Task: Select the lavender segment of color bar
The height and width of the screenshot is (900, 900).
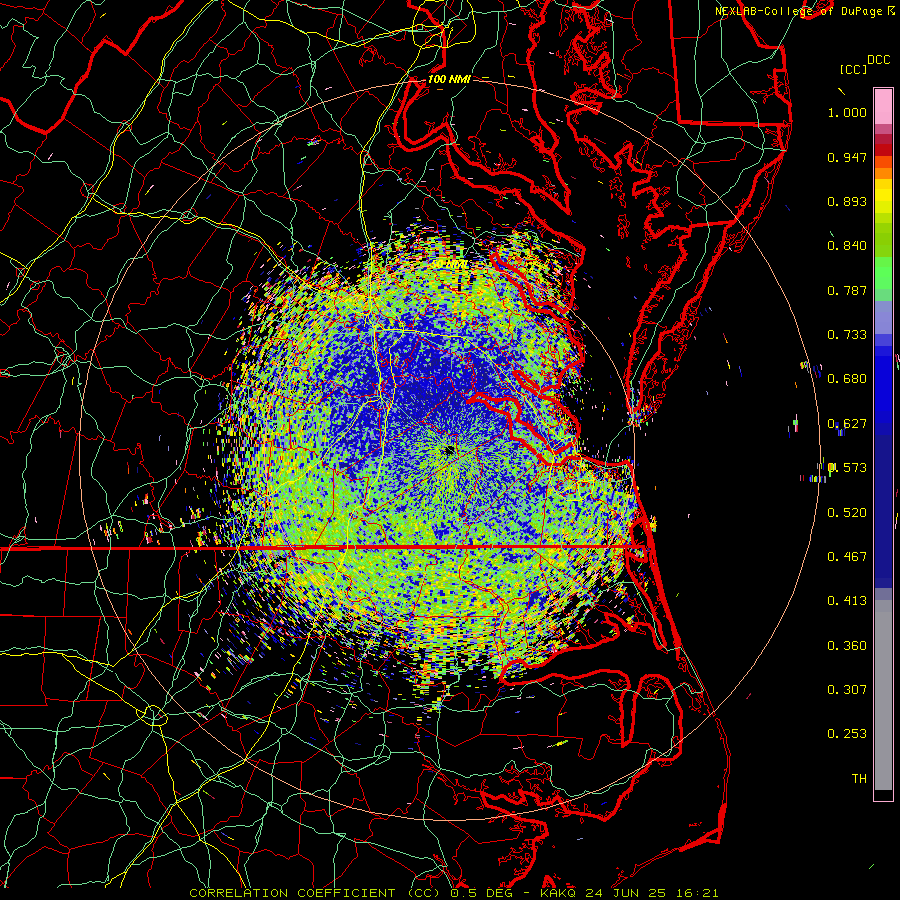Action: [883, 317]
